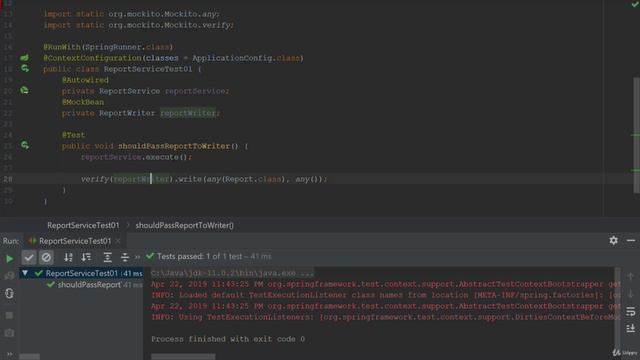Click @MockBean annotation
The height and width of the screenshot is (360, 640).
click(x=83, y=102)
